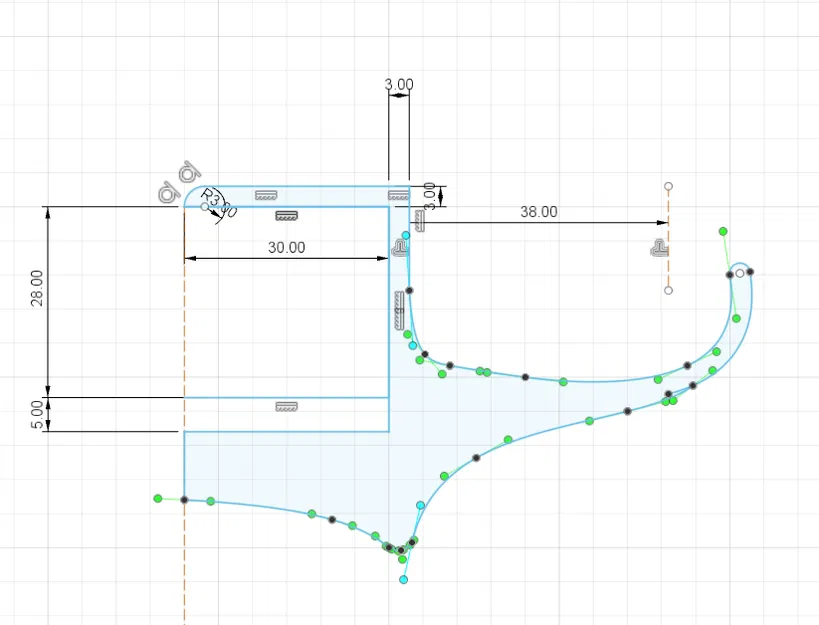Click horizontal constraint glyph beside the R3.00 fillet
Image resolution: width=819 pixels, height=625 pixels.
[266, 195]
